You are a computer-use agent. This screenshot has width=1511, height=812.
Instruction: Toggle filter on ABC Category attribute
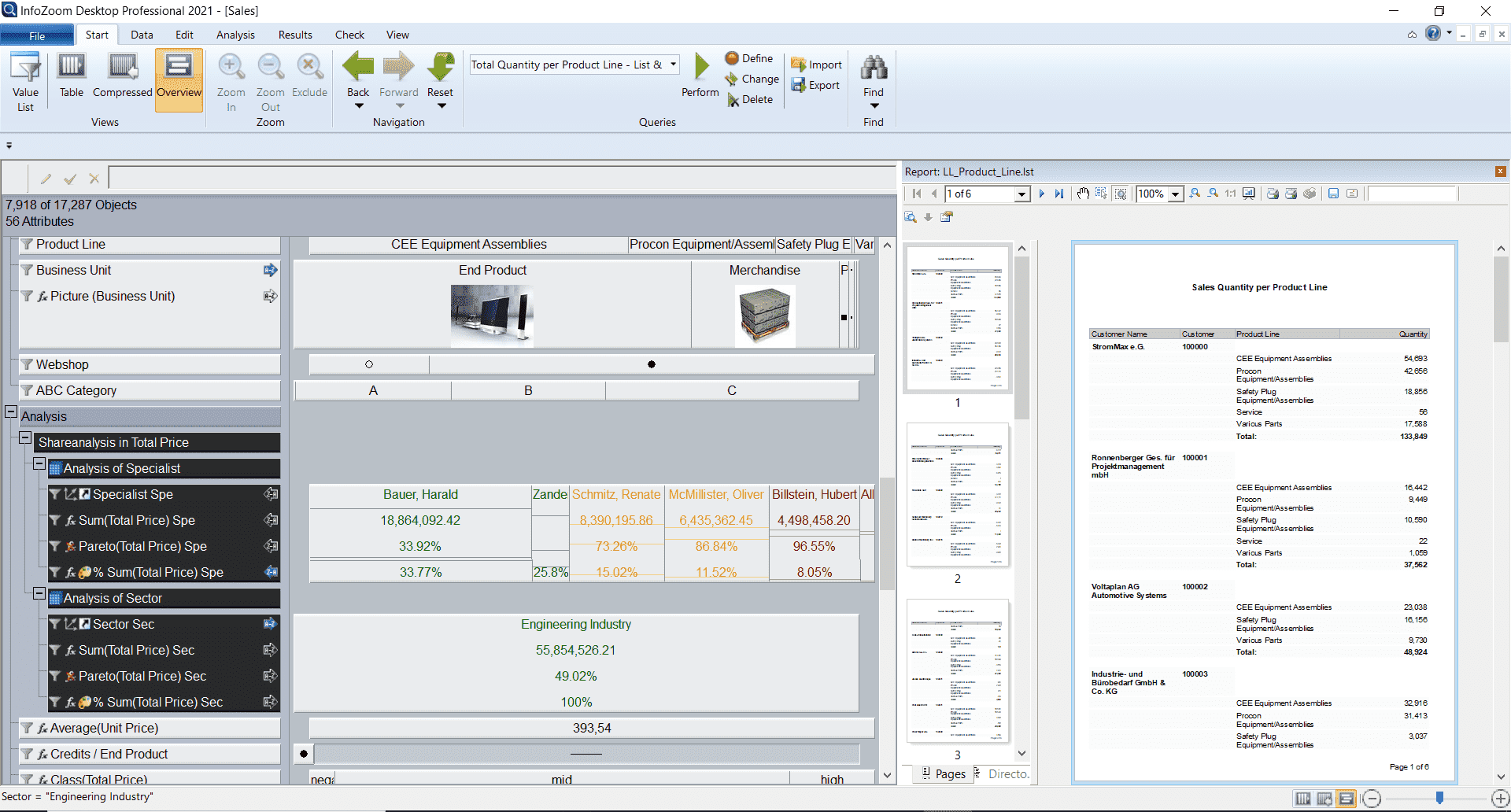point(27,390)
